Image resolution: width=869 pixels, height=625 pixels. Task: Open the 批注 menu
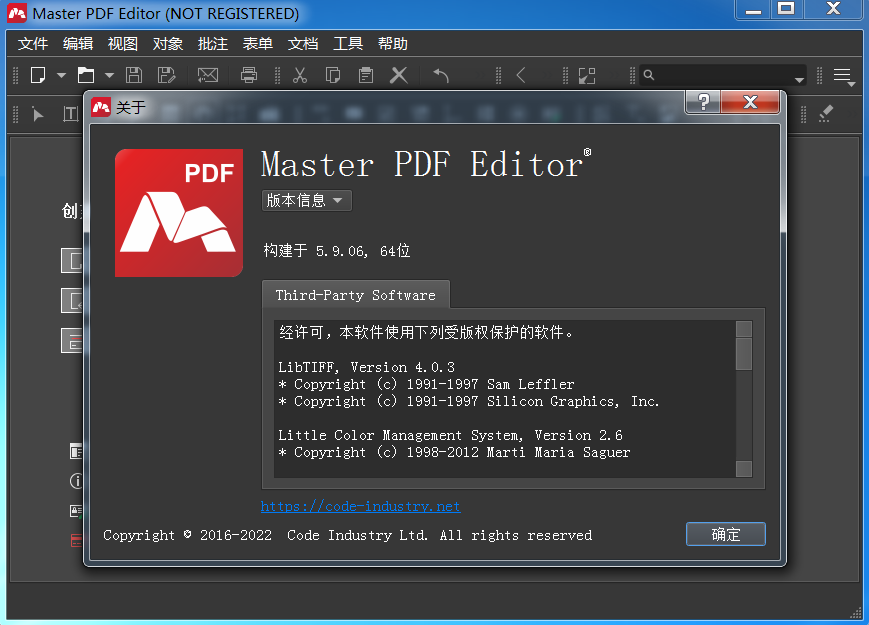pos(213,44)
